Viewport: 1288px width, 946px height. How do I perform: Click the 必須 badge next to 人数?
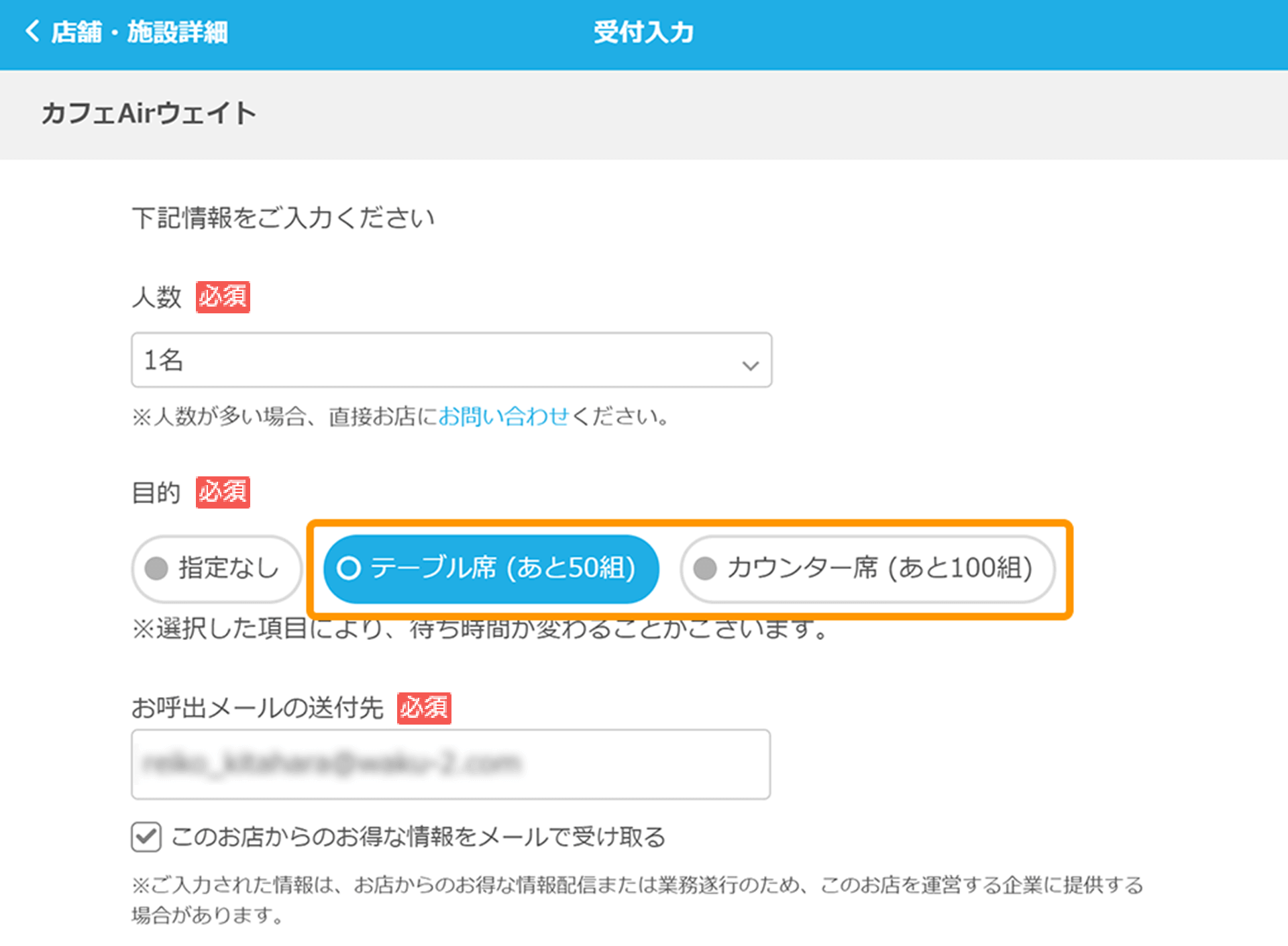coord(223,297)
